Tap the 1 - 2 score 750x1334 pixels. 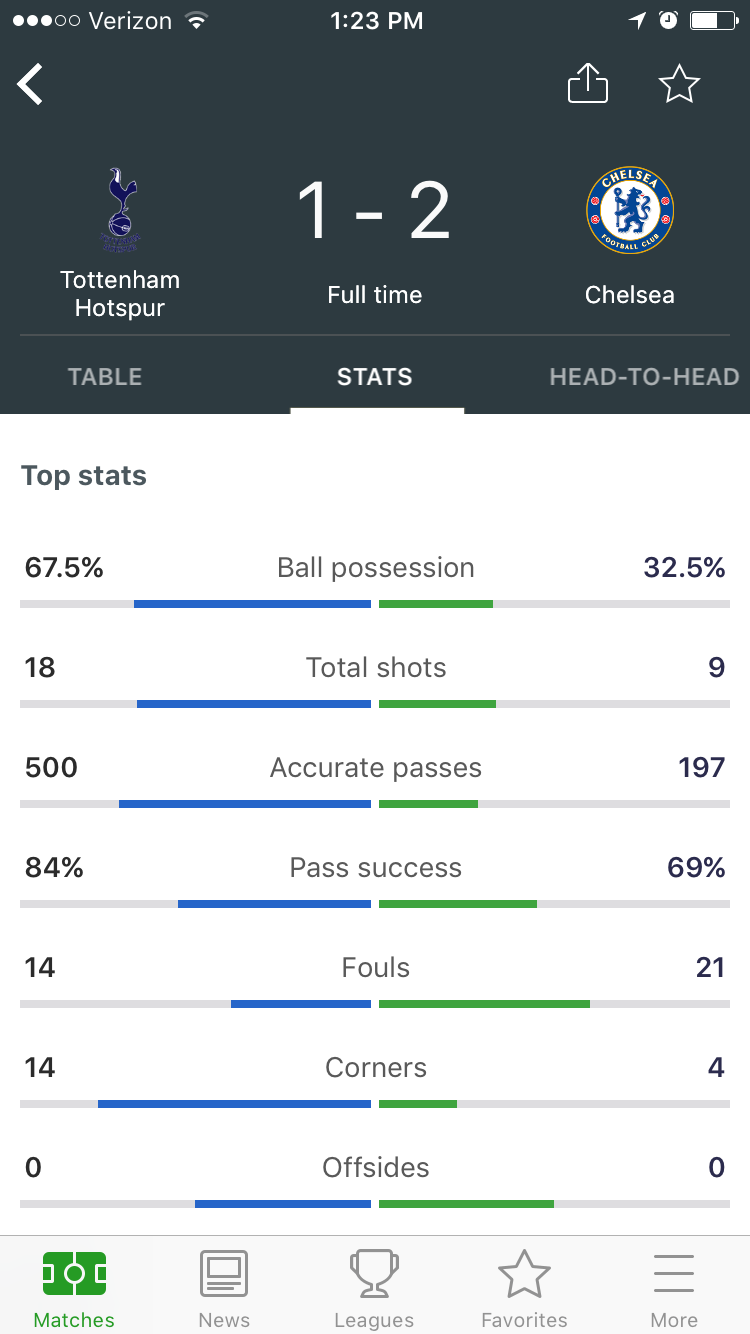(374, 211)
